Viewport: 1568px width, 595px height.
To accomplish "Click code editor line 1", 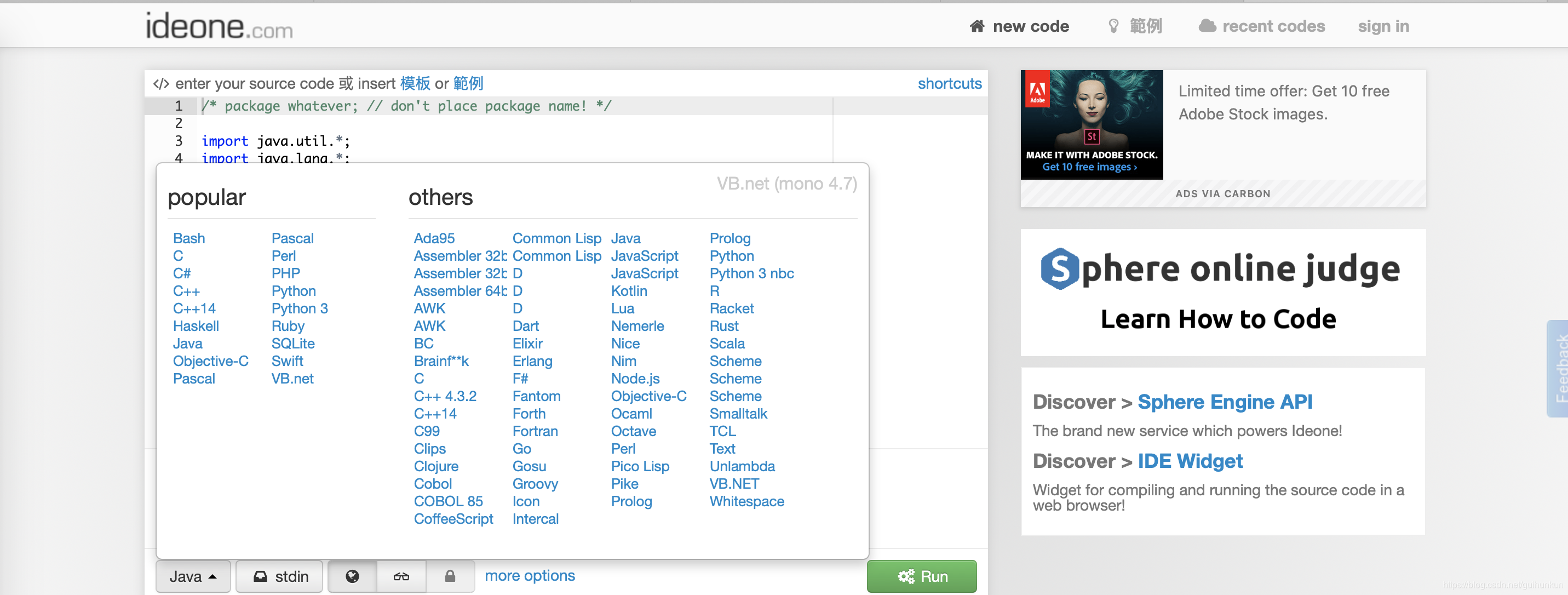I will click(406, 106).
